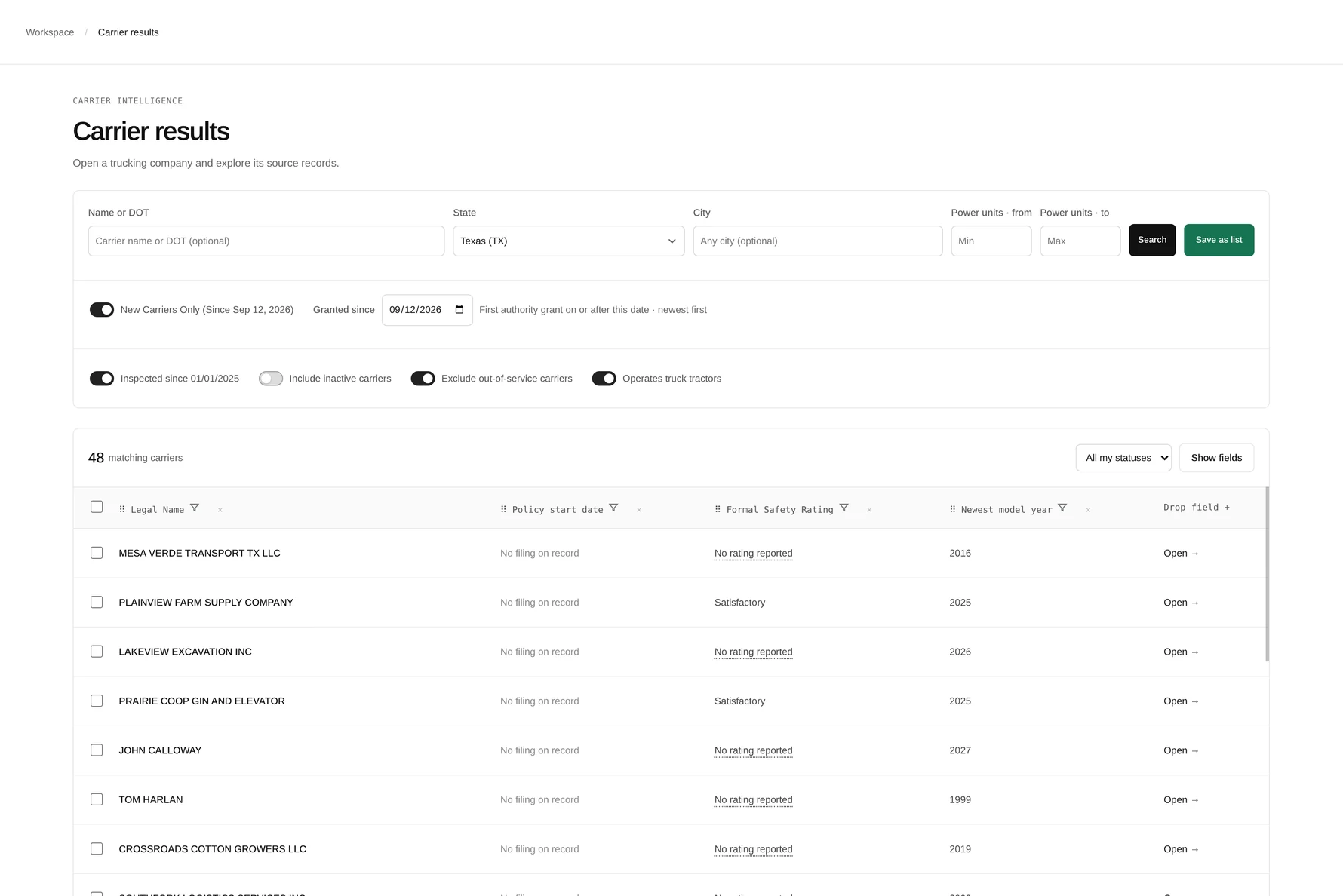This screenshot has height=896, width=1343.
Task: Disable Inspected since 01/01/2025 switch
Action: (x=102, y=379)
